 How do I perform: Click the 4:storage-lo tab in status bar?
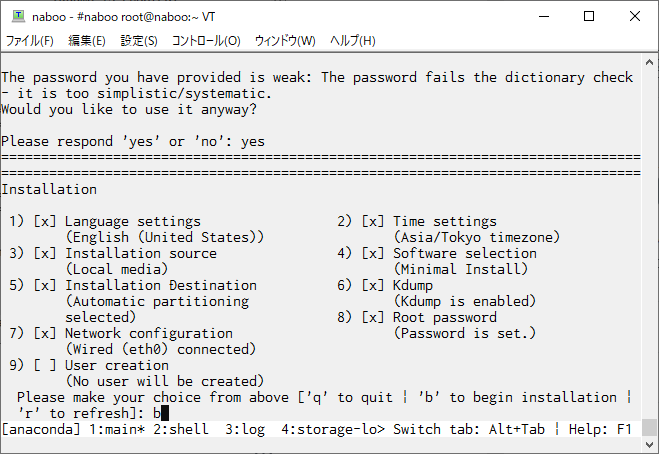click(333, 429)
